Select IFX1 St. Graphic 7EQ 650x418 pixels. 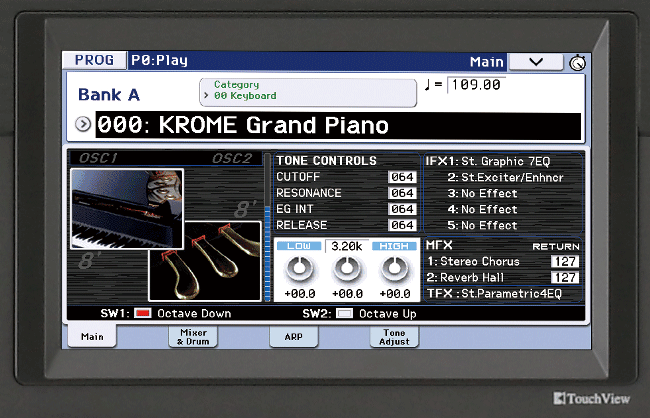tap(488, 161)
